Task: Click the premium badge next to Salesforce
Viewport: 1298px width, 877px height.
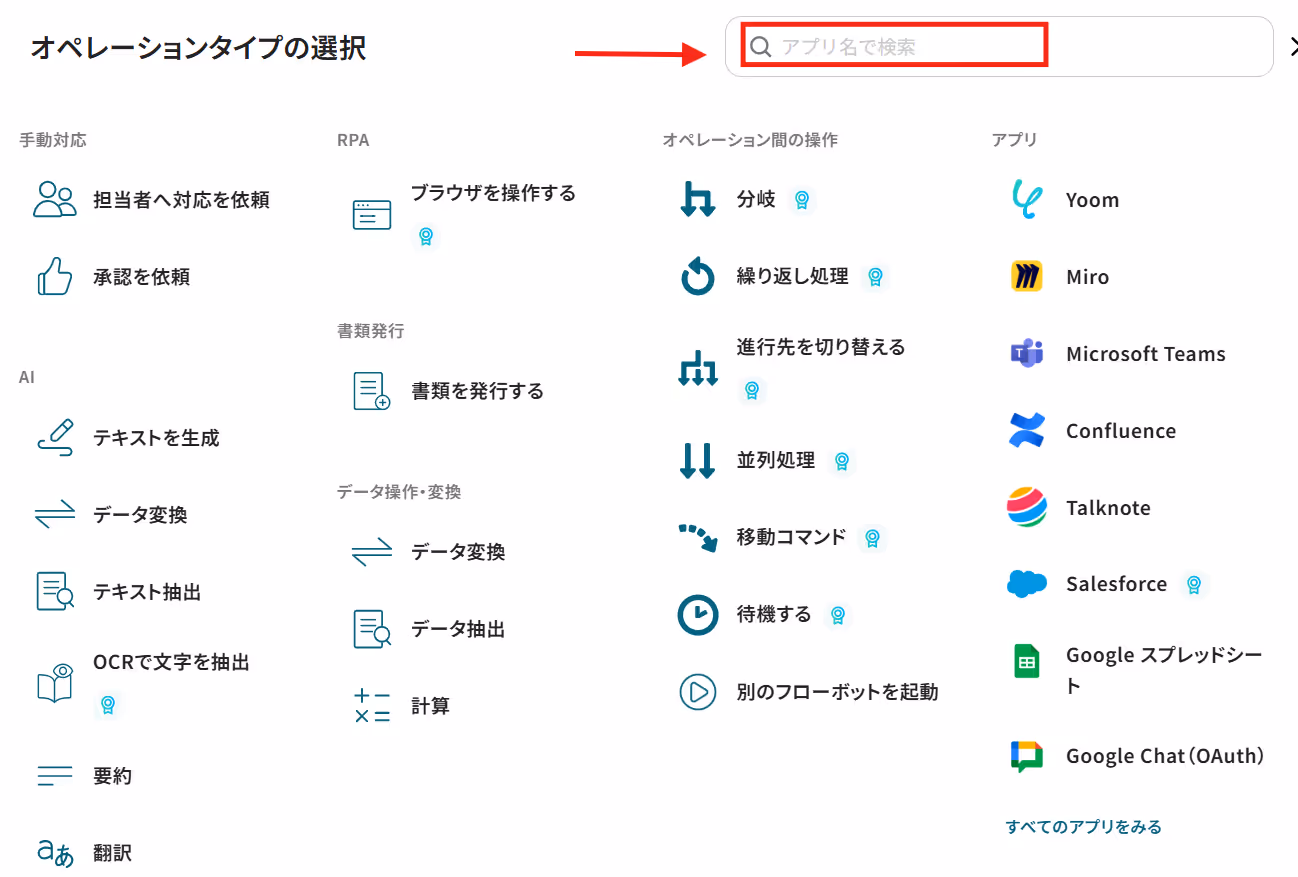Action: point(1193,585)
